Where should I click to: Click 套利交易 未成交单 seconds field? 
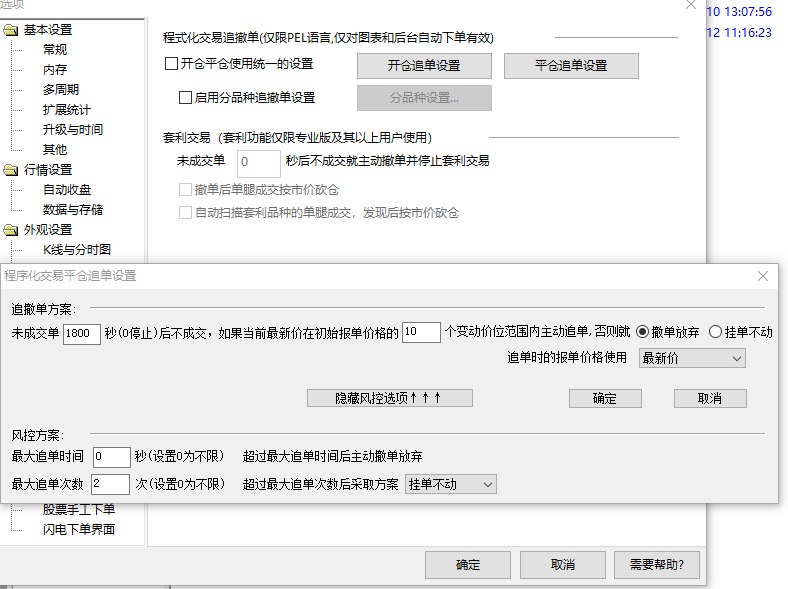click(x=258, y=162)
